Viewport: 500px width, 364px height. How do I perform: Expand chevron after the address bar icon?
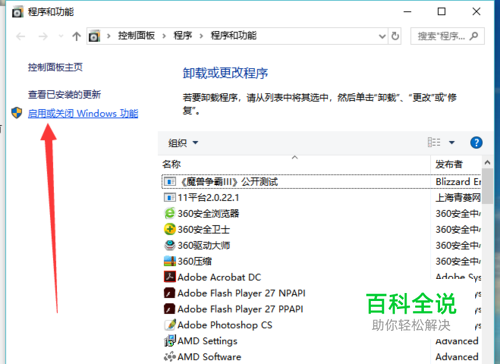pos(109,36)
